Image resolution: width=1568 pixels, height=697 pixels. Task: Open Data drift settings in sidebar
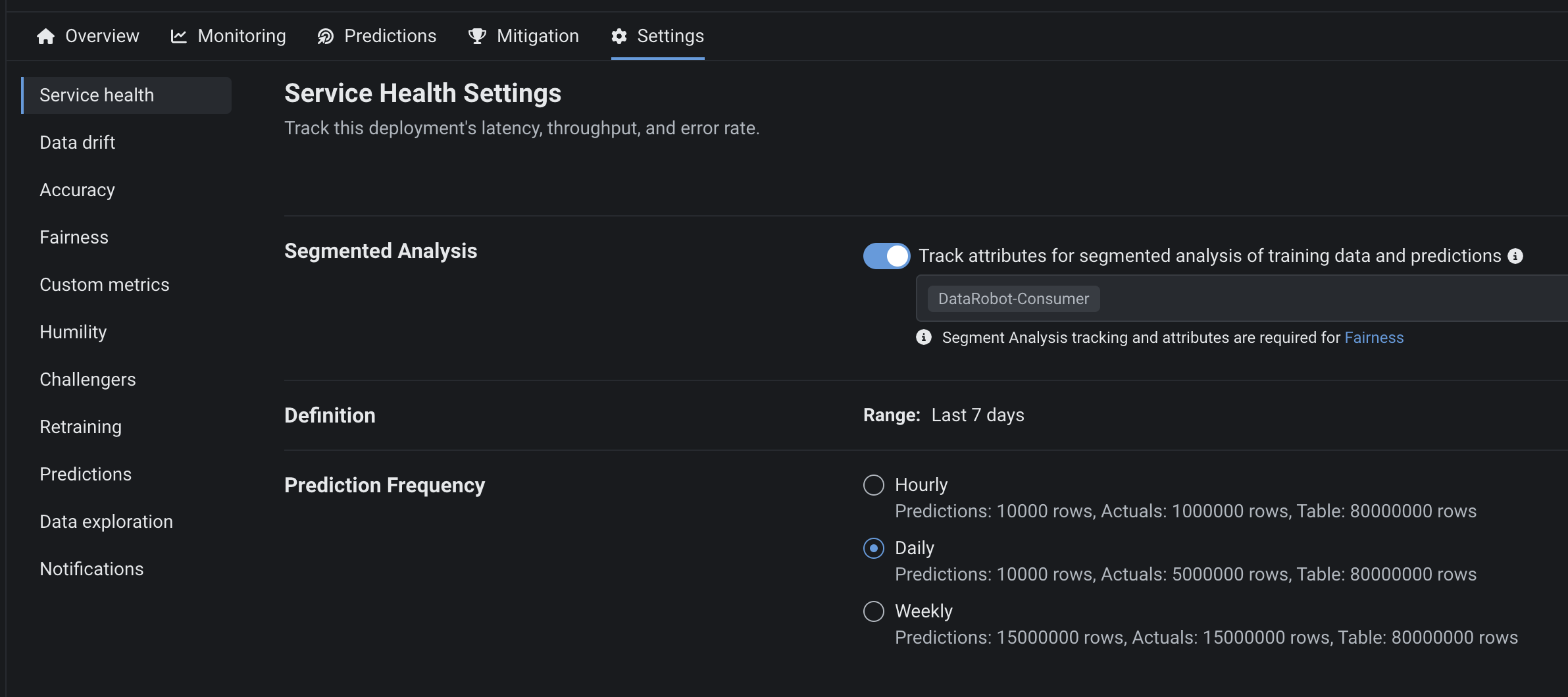pos(78,143)
